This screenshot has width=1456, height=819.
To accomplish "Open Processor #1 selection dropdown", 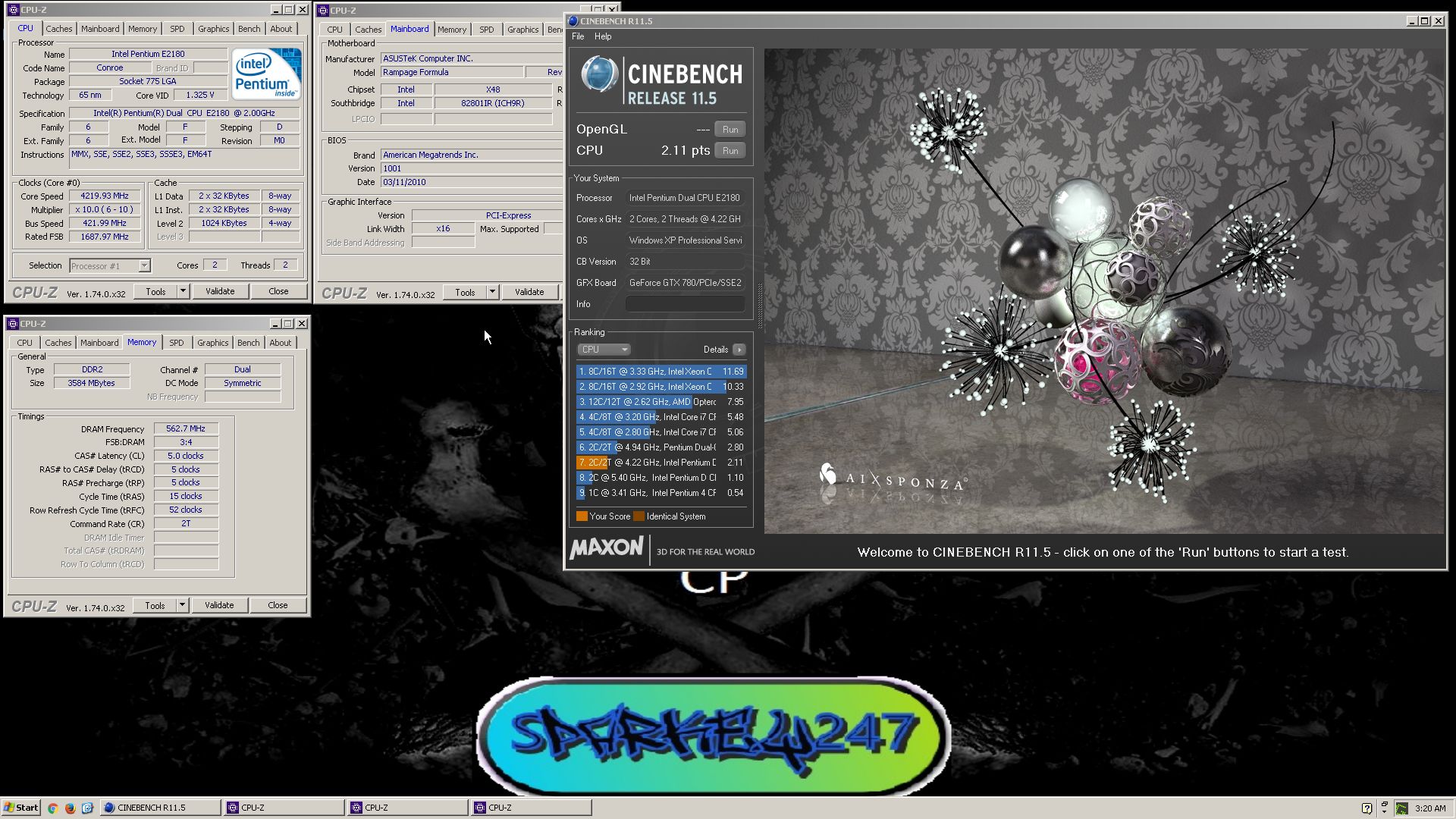I will [110, 265].
